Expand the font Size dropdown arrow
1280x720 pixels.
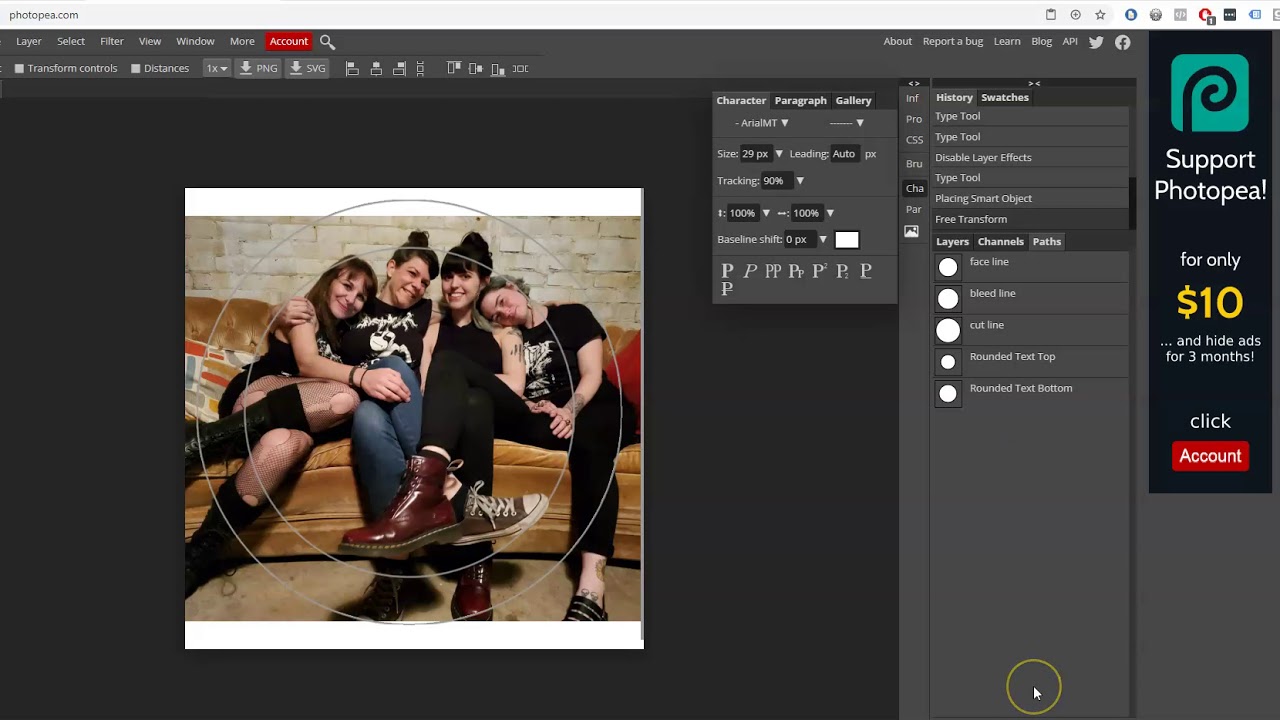click(779, 154)
